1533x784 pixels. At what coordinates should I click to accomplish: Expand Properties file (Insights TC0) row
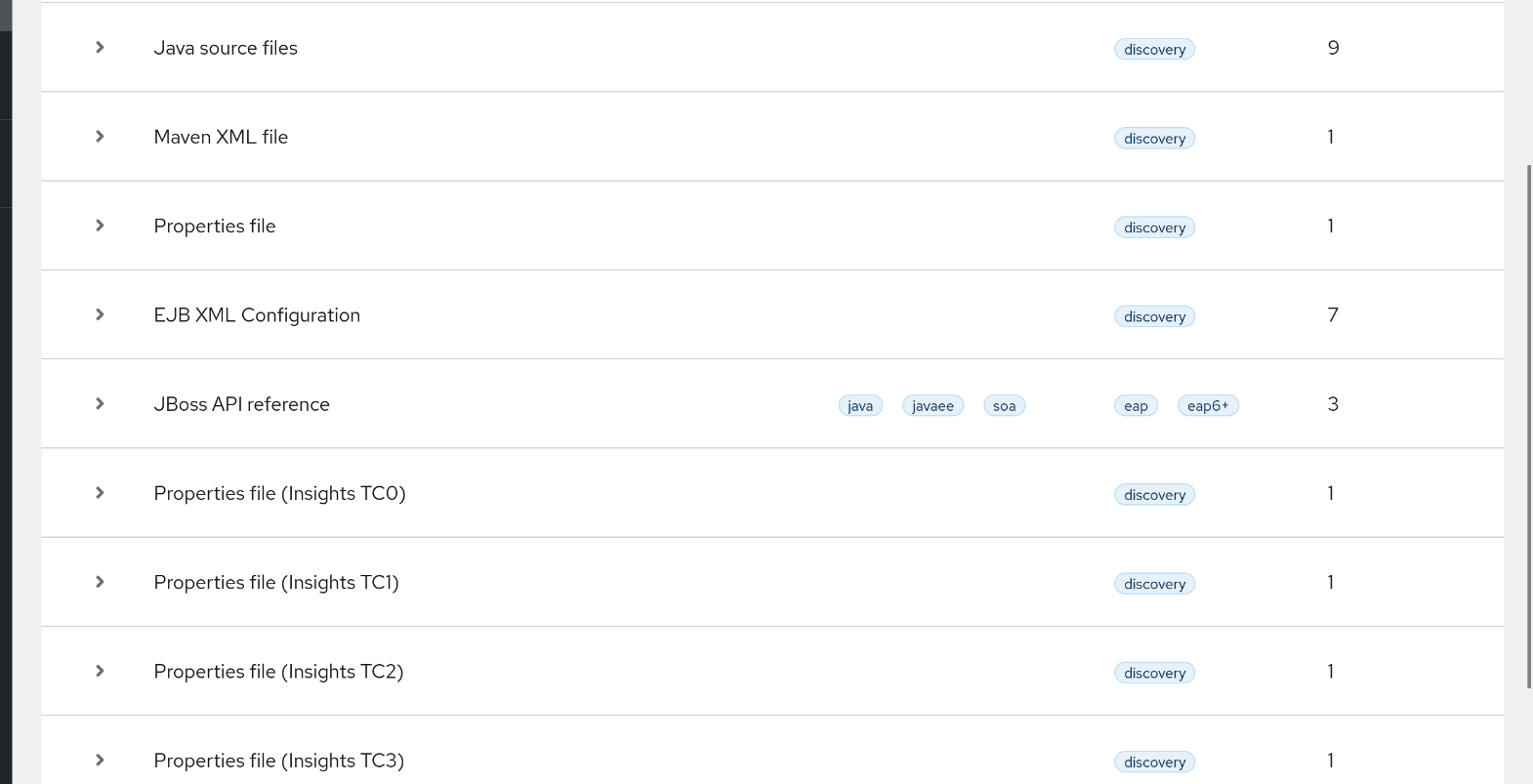[x=100, y=493]
